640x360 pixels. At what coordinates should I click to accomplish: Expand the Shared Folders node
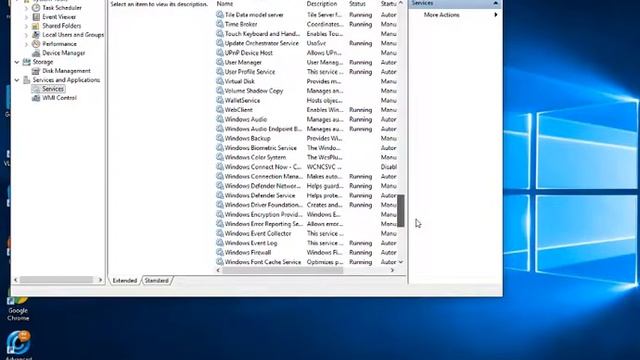click(x=26, y=26)
